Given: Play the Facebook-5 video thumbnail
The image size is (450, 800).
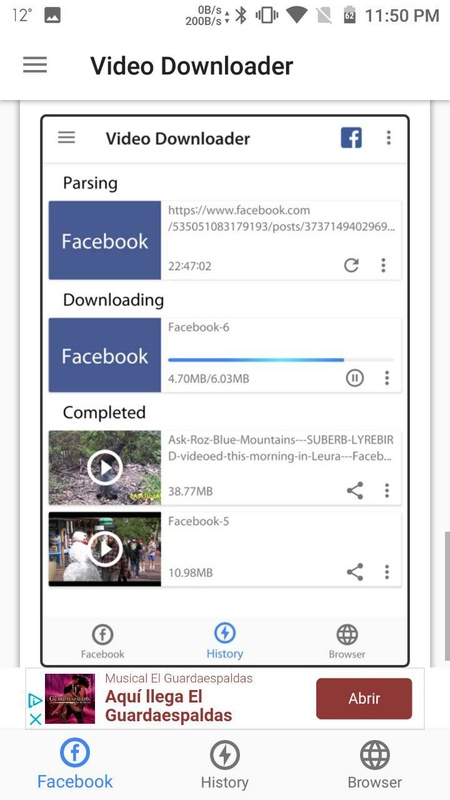Looking at the screenshot, I should pyautogui.click(x=105, y=549).
